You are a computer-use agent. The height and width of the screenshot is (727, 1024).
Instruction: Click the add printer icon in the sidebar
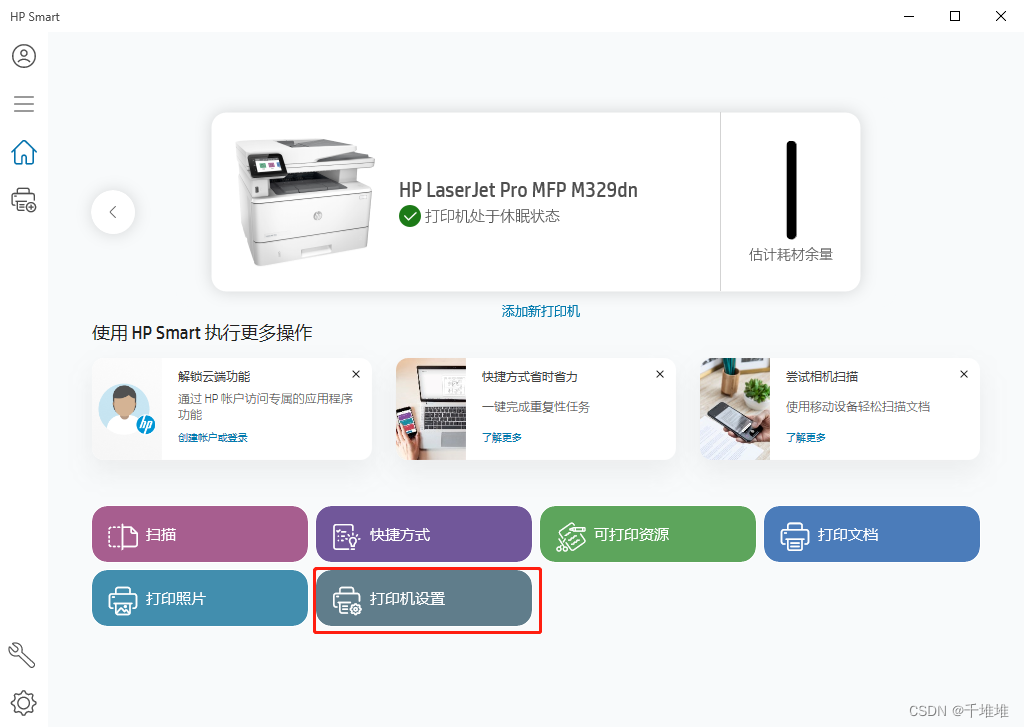[x=24, y=200]
